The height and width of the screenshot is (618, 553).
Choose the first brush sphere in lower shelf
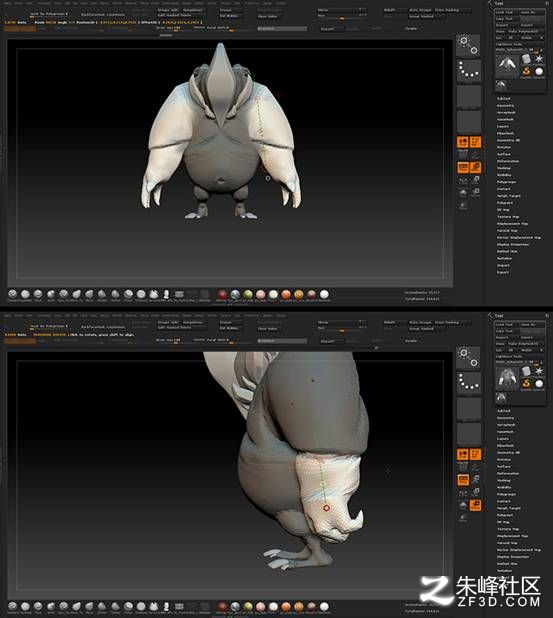[13, 606]
